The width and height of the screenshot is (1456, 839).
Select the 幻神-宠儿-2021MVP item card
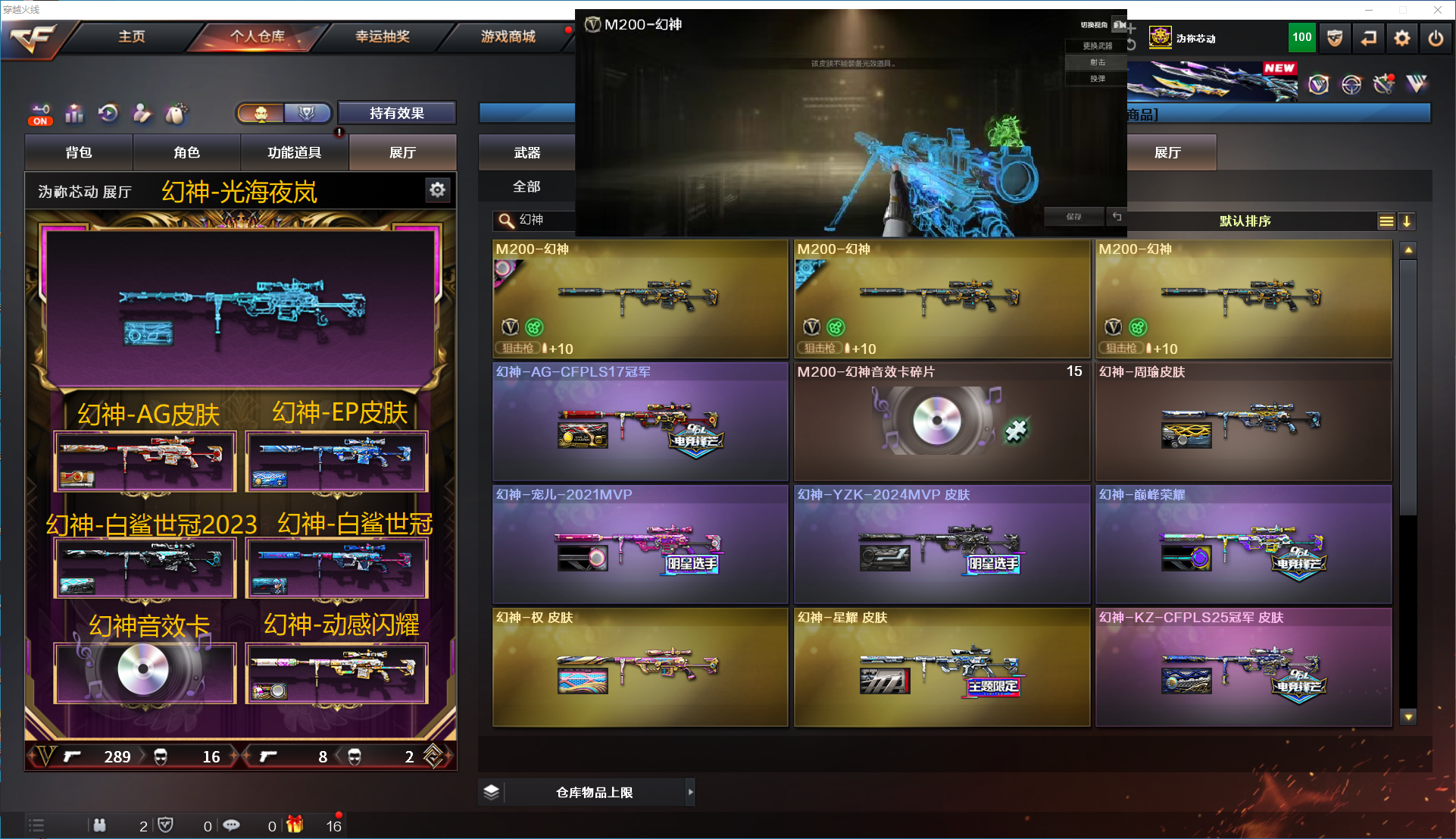[640, 544]
